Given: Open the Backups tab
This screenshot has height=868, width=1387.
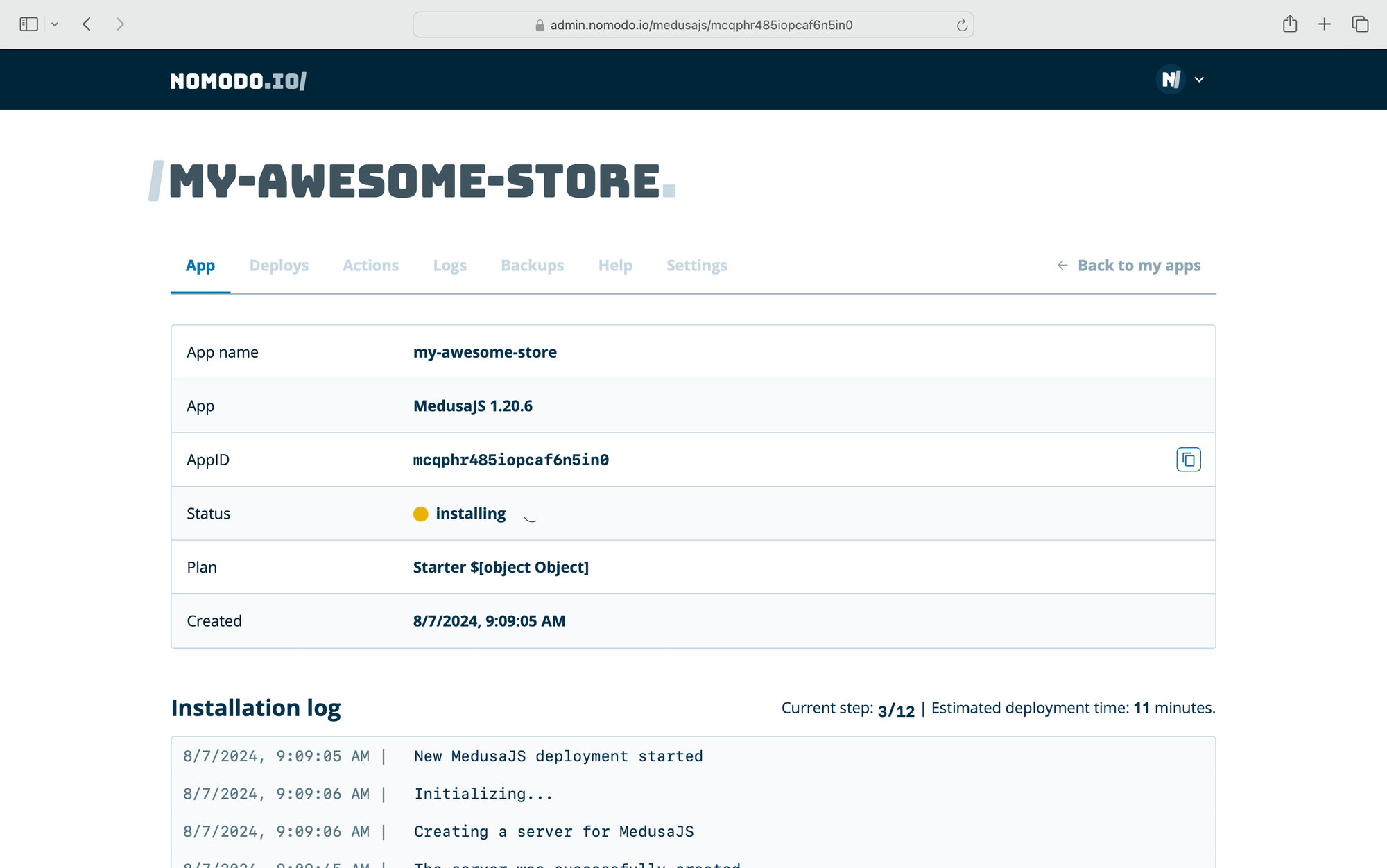Looking at the screenshot, I should [532, 266].
